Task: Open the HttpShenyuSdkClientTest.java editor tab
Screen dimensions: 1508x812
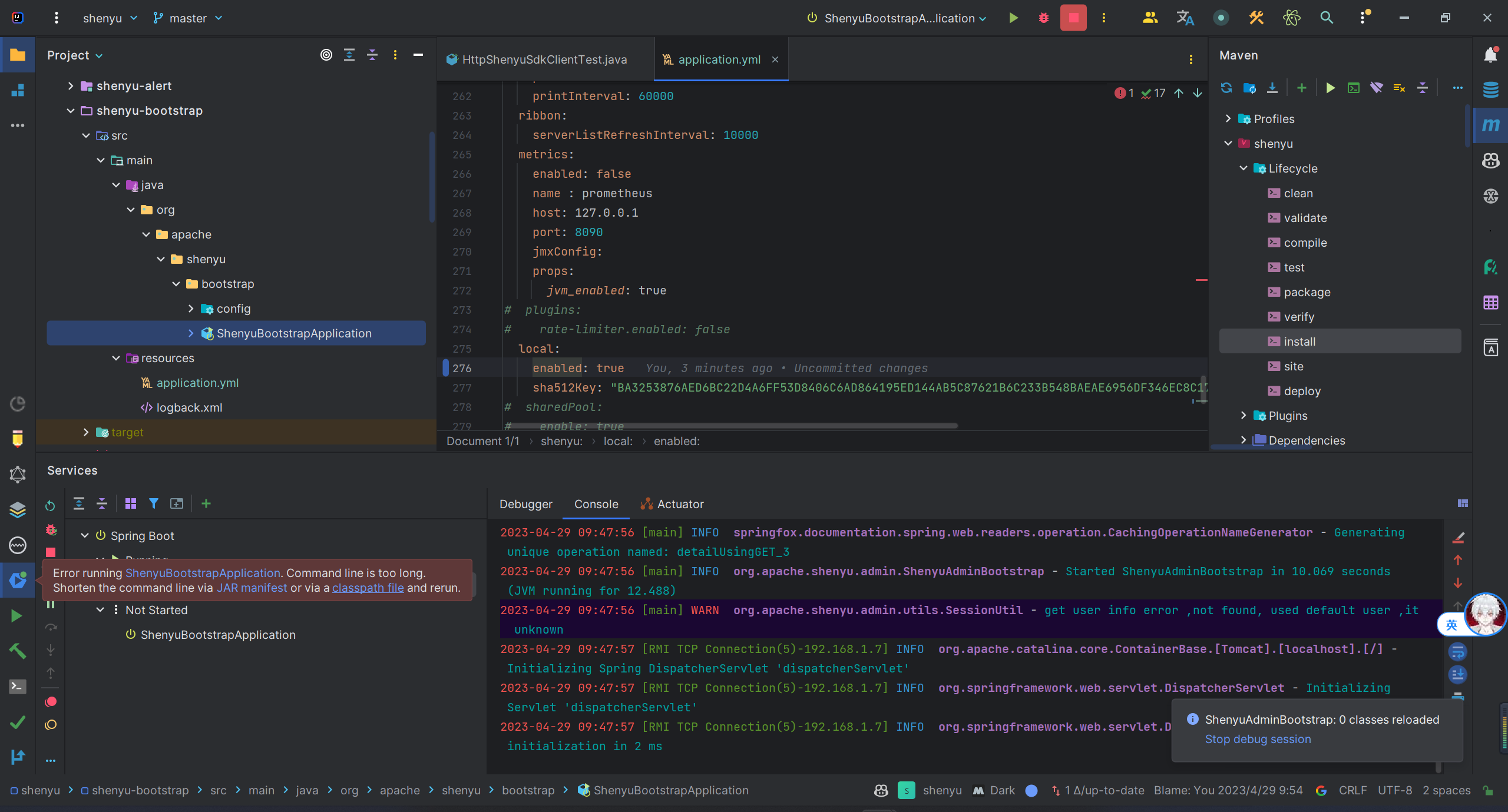Action: pos(544,59)
